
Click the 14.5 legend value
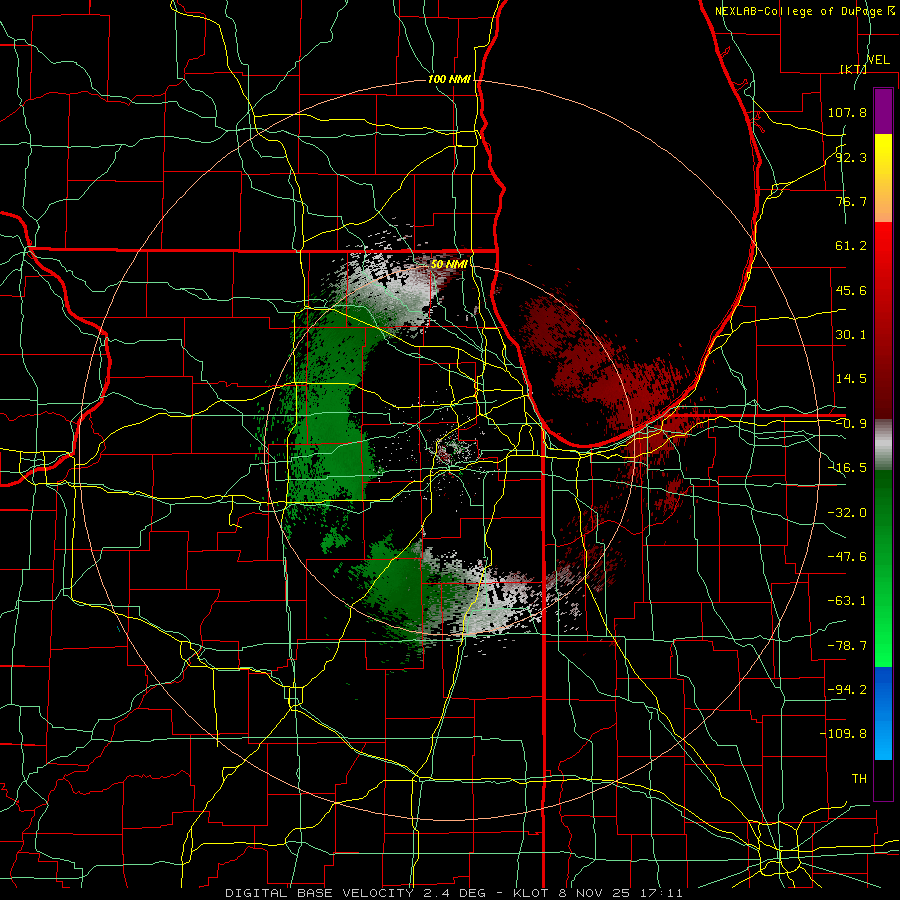851,379
